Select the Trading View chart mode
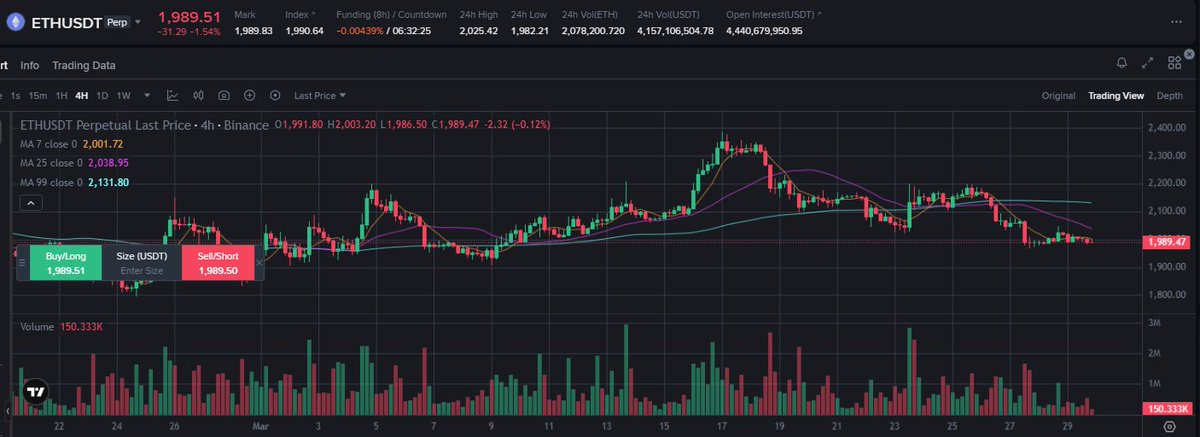 (x=1116, y=96)
